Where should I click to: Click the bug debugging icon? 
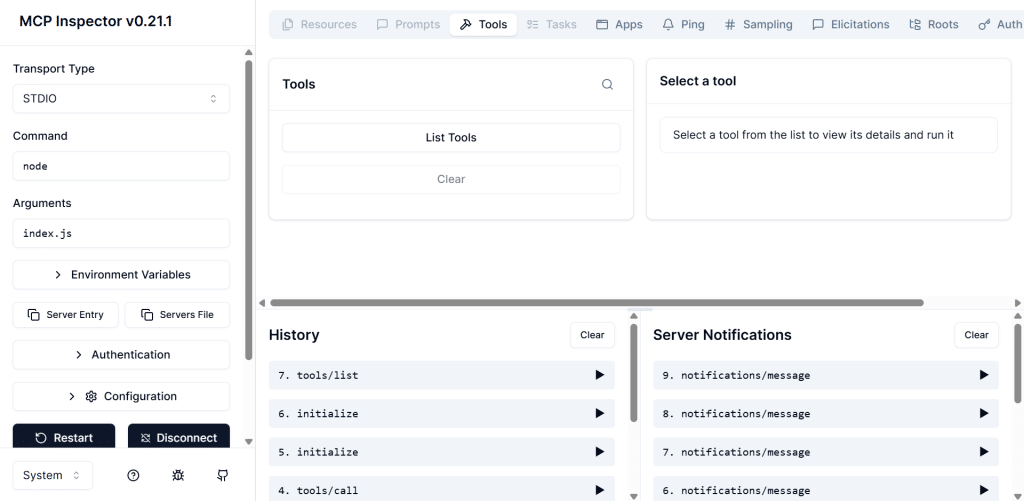[x=178, y=476]
